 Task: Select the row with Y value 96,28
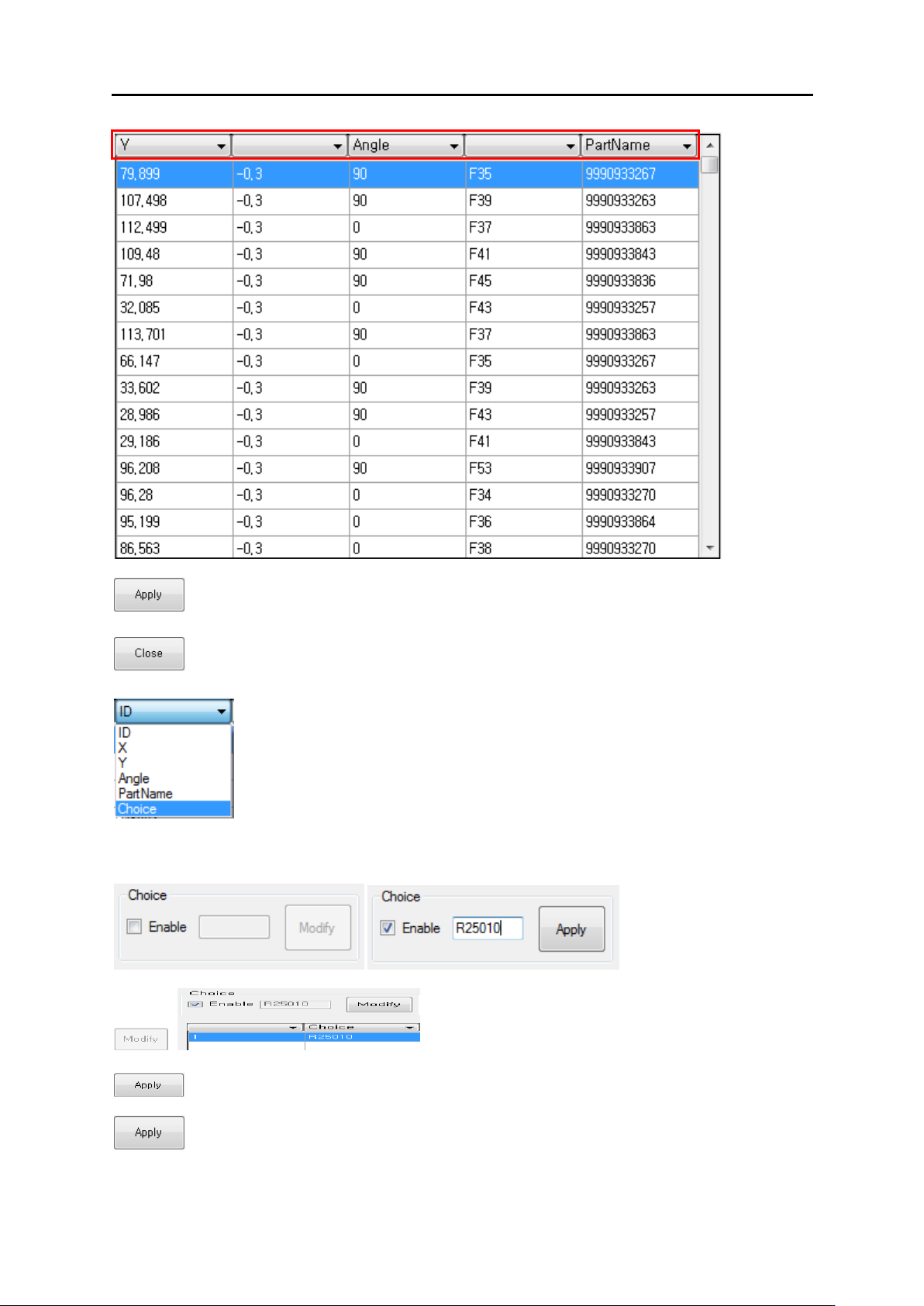coord(407,494)
